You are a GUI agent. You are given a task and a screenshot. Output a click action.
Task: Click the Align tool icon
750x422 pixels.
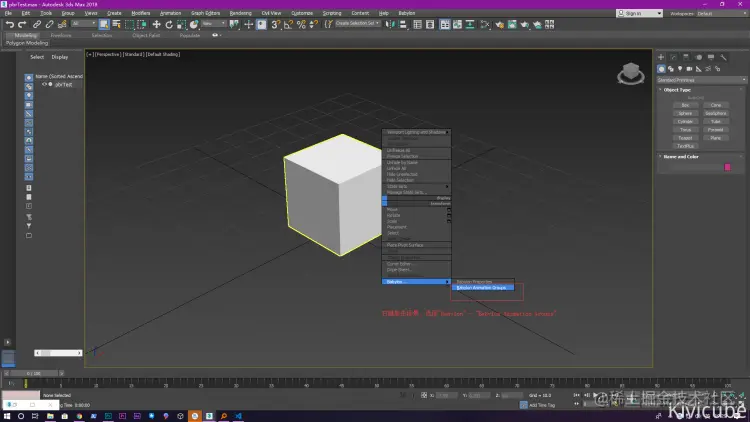403,24
